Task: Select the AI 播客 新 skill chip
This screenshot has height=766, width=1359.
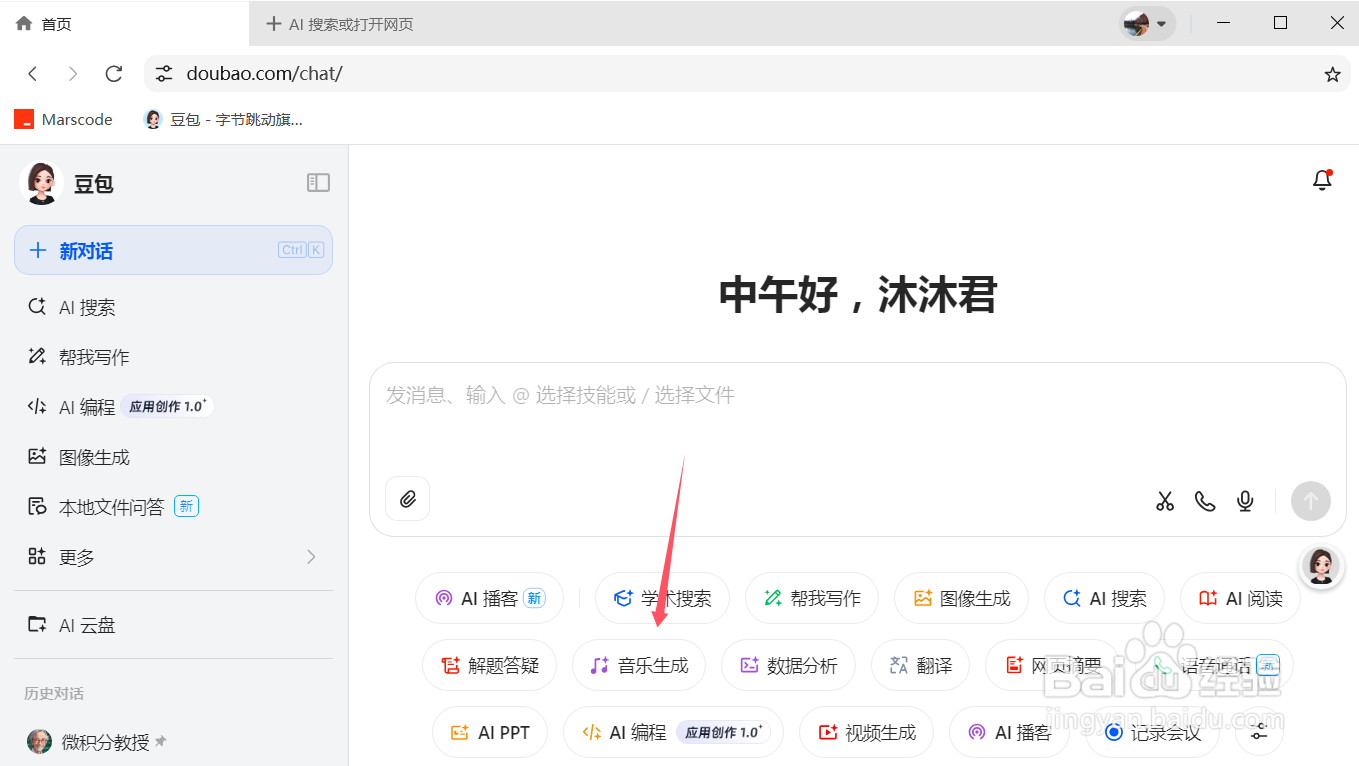Action: [x=489, y=598]
